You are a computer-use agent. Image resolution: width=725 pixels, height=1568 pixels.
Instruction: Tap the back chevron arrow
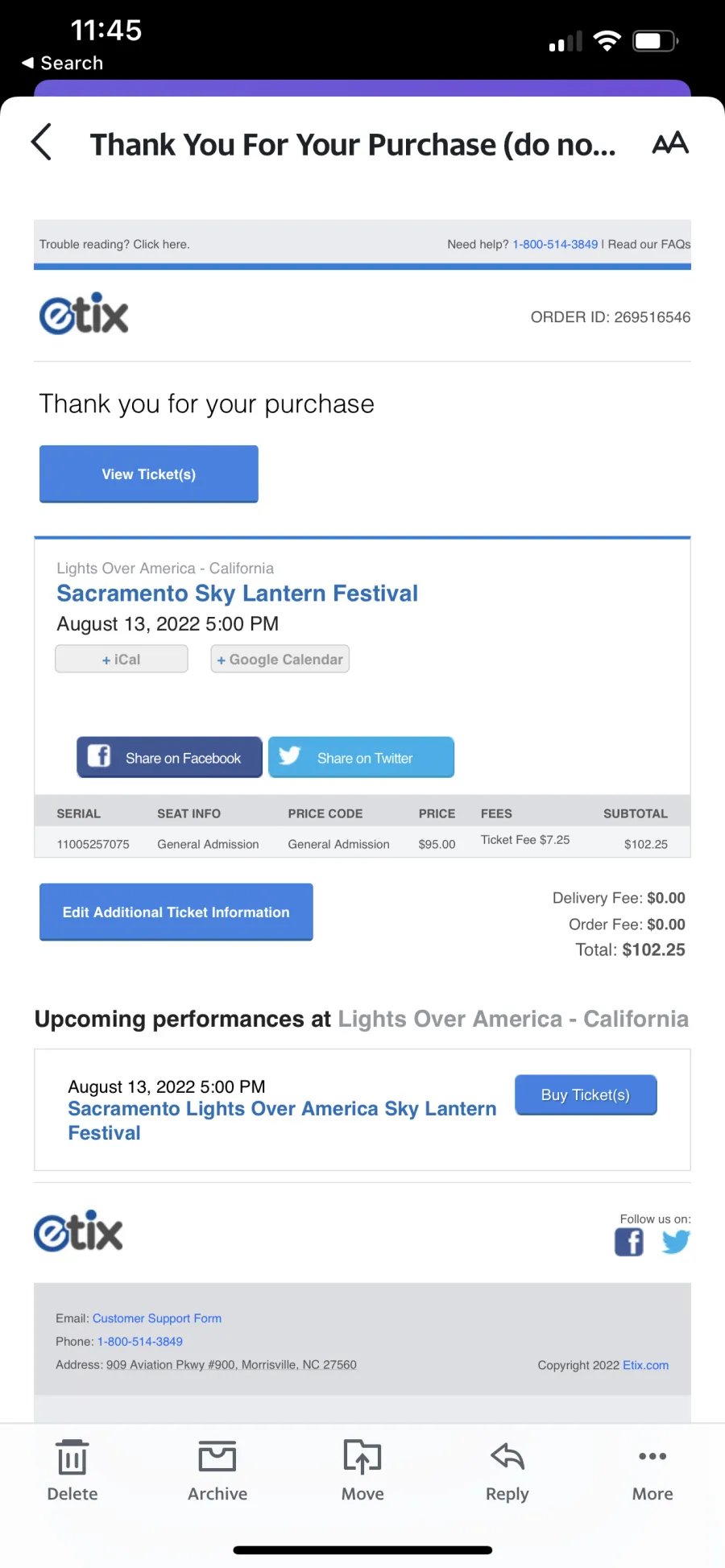[42, 143]
